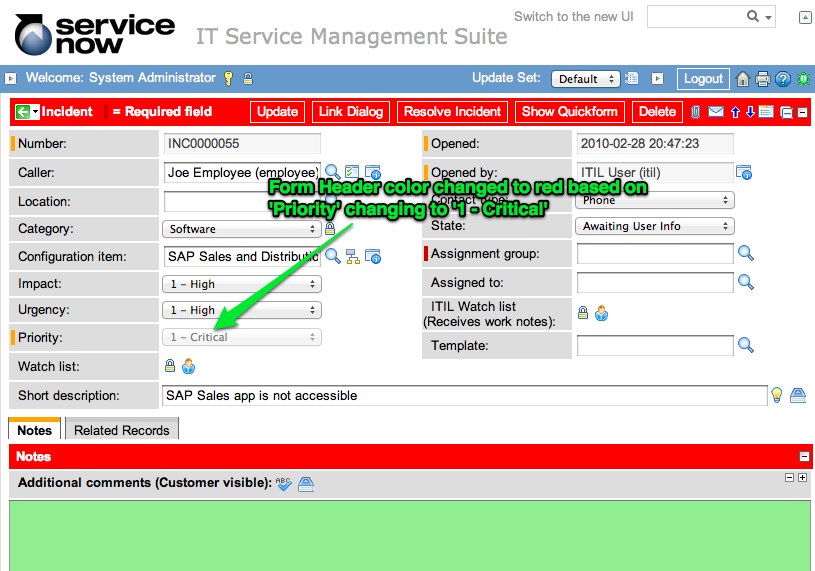Look up Configuration item with magnifier
This screenshot has height=571, width=815.
pos(332,256)
